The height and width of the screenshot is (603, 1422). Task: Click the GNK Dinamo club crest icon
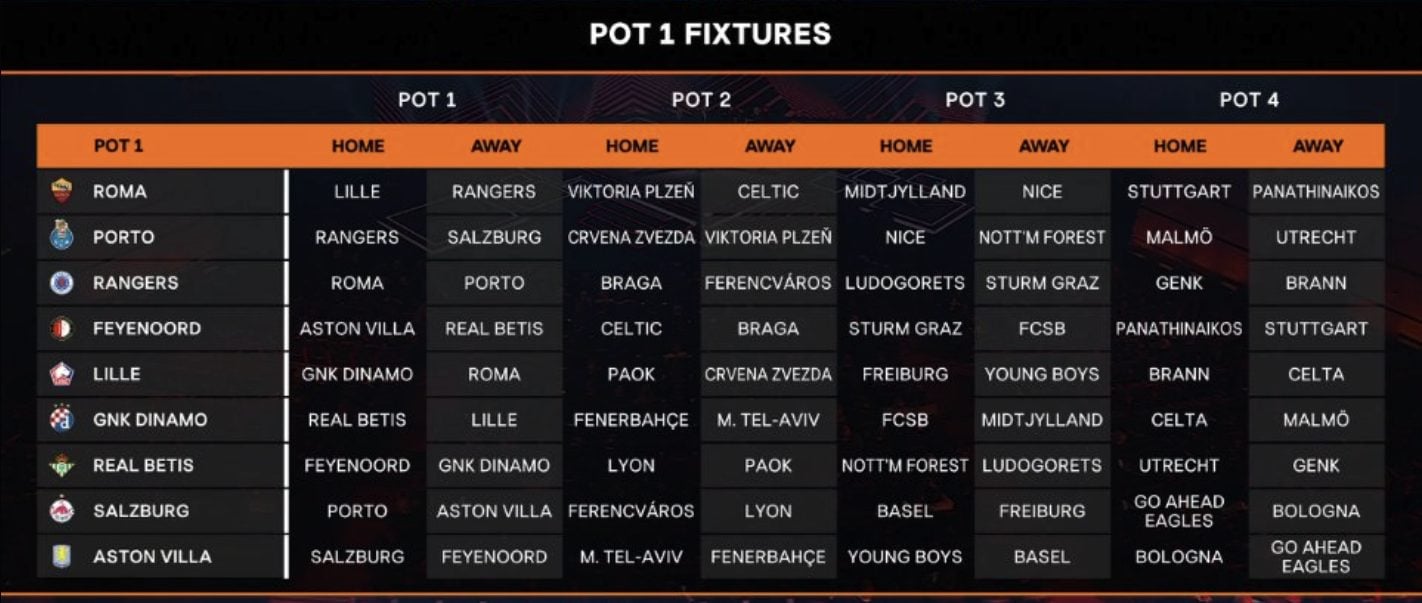[x=62, y=419]
